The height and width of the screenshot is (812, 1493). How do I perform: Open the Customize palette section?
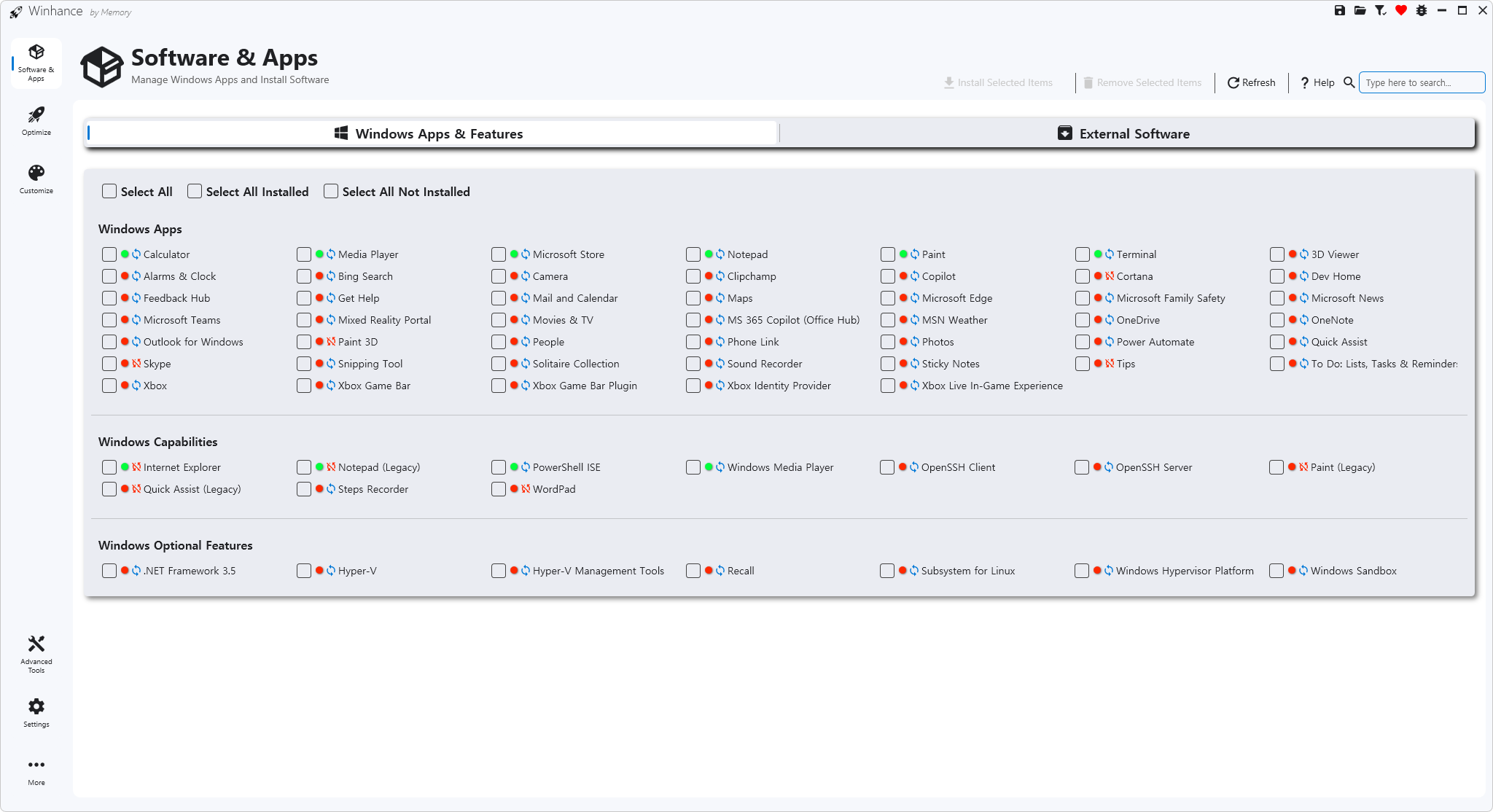coord(36,179)
